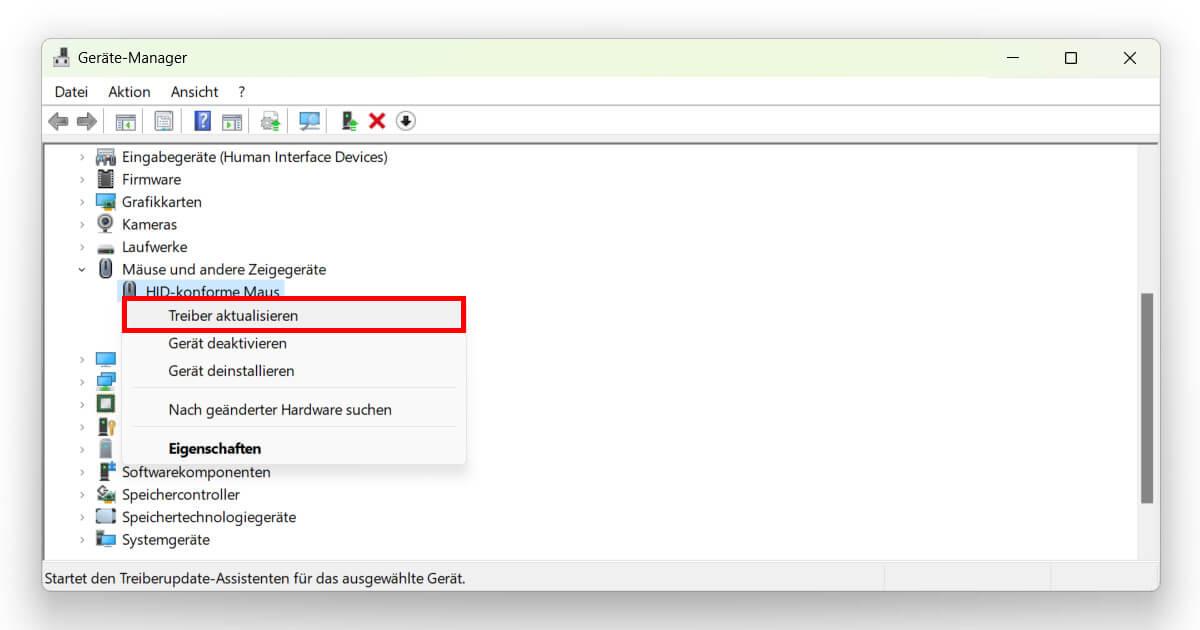Click the Disable device down-arrow toolbar icon
1200x630 pixels.
click(406, 120)
